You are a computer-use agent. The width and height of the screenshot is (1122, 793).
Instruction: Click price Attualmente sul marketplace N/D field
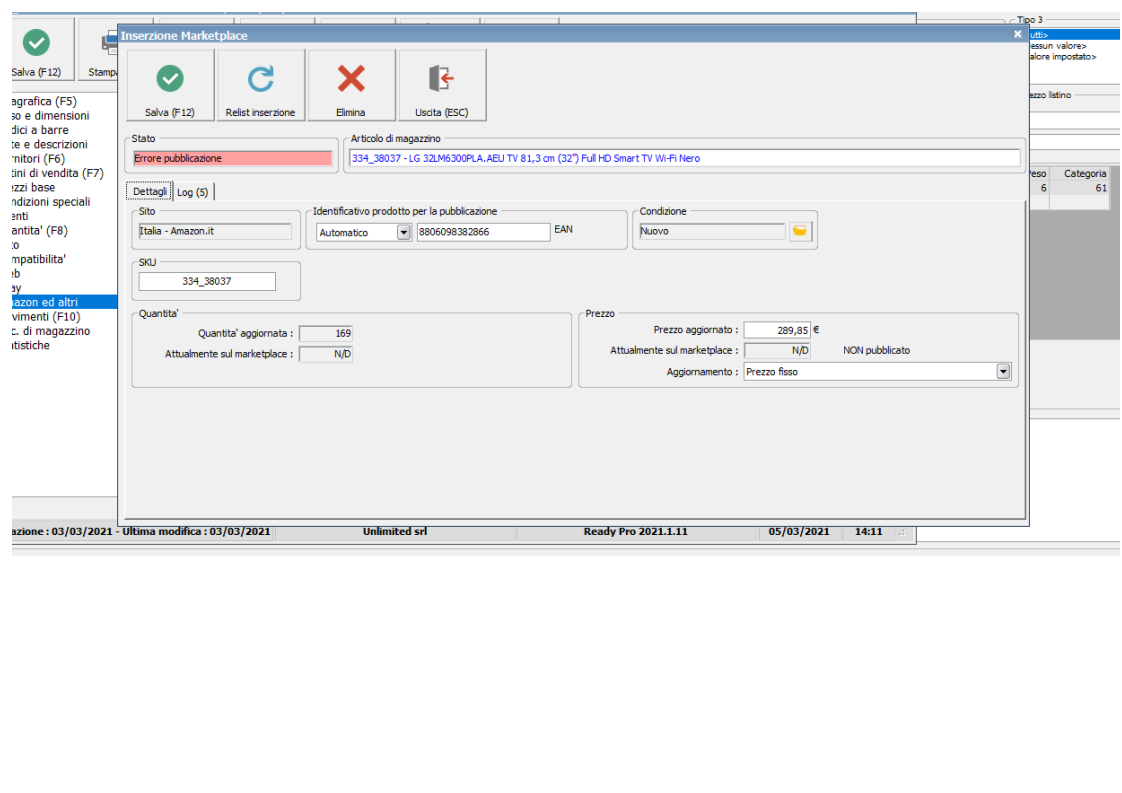coord(777,351)
